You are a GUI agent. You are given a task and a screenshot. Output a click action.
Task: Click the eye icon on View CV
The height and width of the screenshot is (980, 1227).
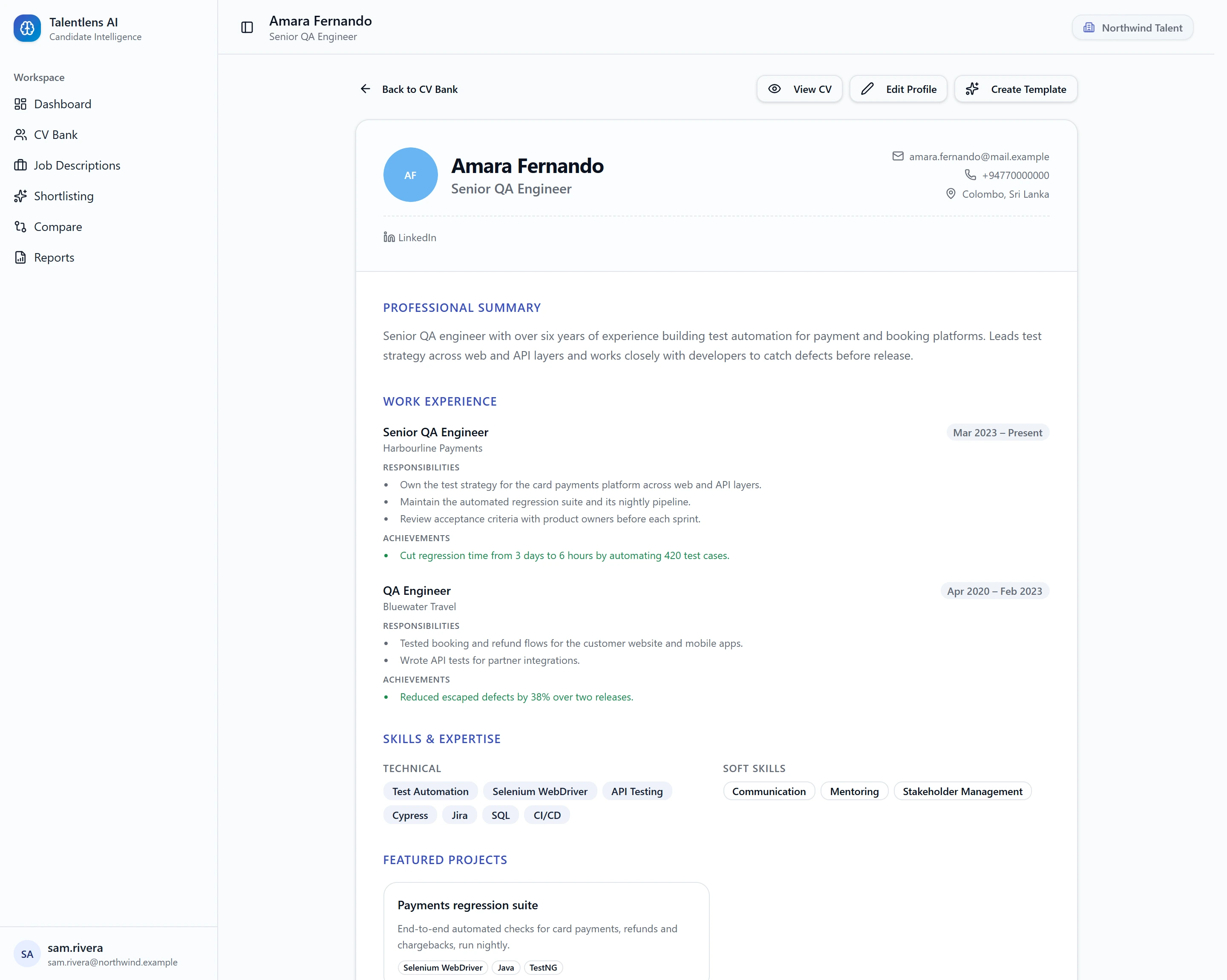[x=774, y=89]
